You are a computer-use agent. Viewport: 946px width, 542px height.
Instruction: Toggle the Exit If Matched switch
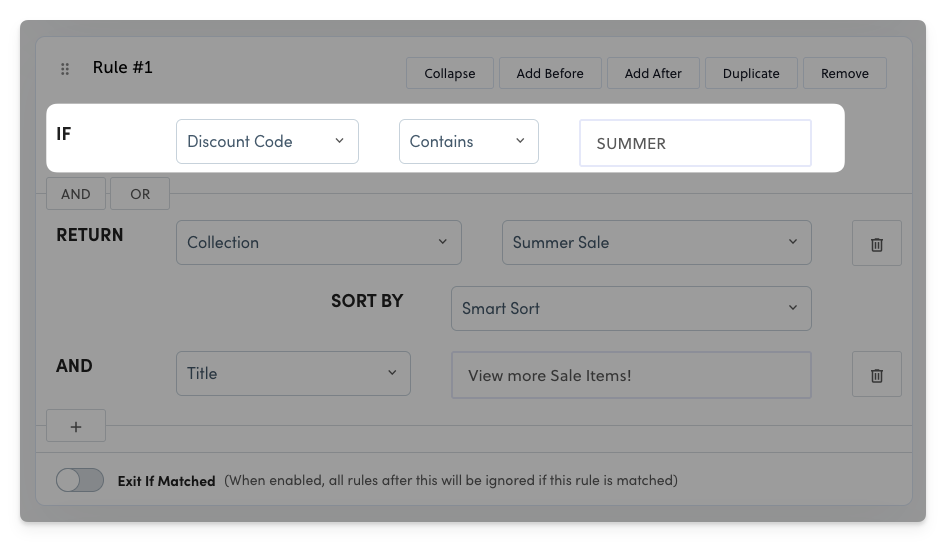tap(80, 480)
